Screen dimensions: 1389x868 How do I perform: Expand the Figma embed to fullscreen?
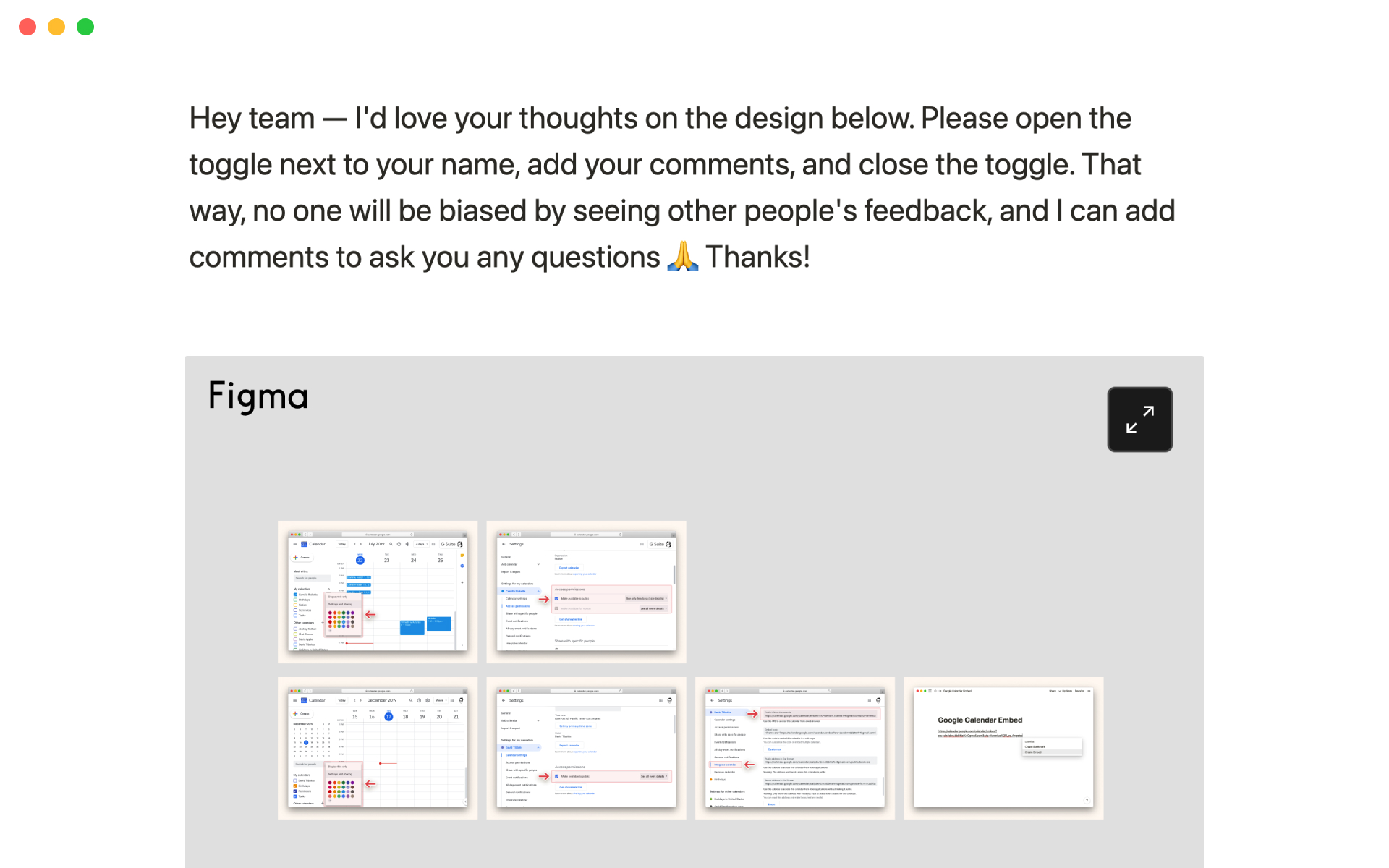point(1139,420)
